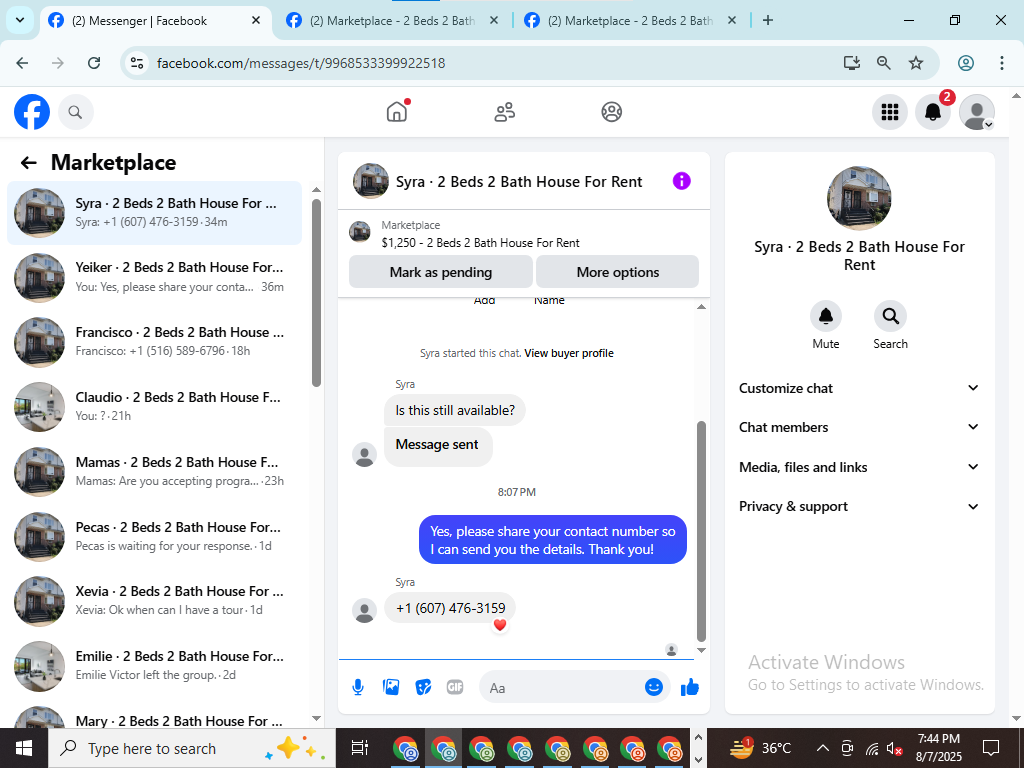Open Windows Start menu
Viewport: 1024px width, 768px height.
(24, 748)
